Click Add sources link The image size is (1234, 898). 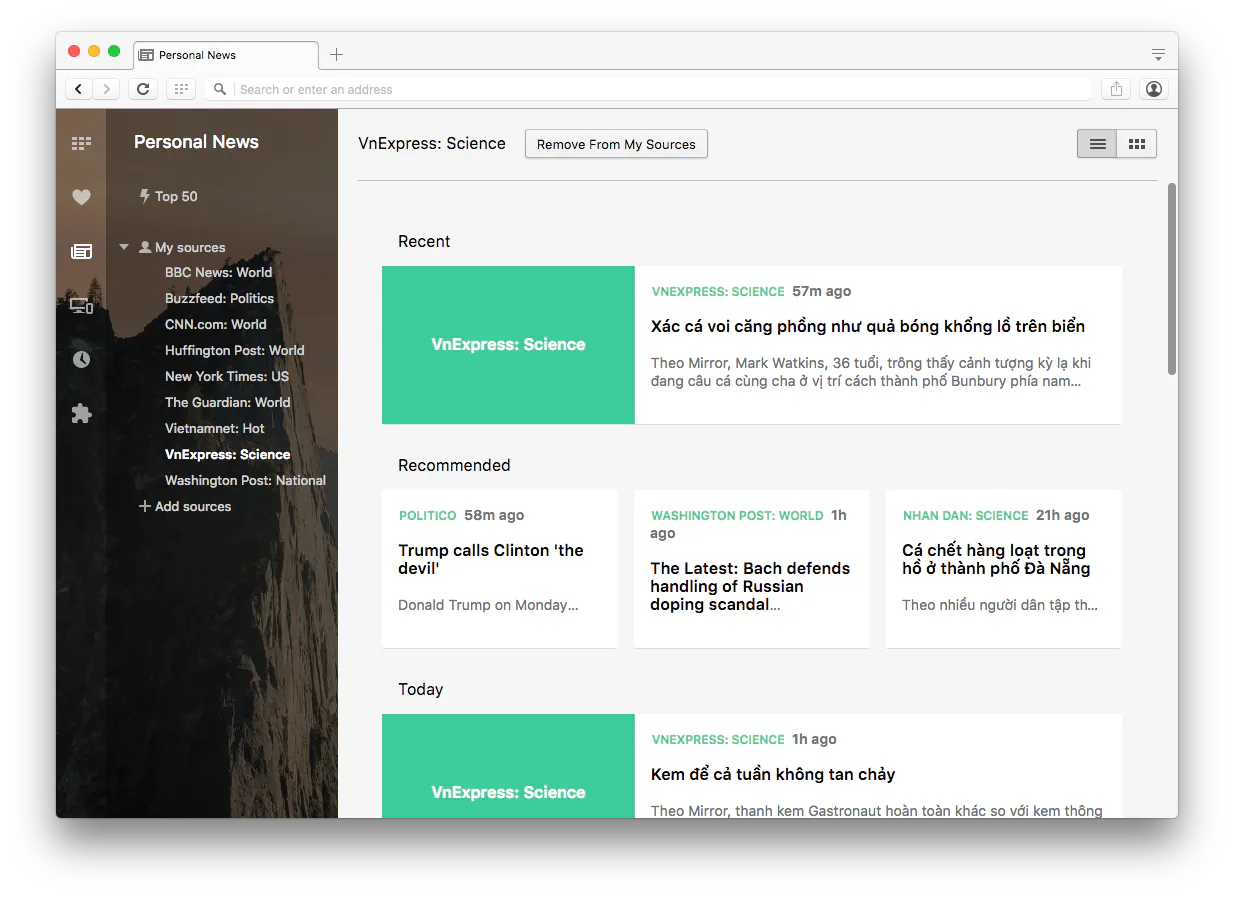185,506
